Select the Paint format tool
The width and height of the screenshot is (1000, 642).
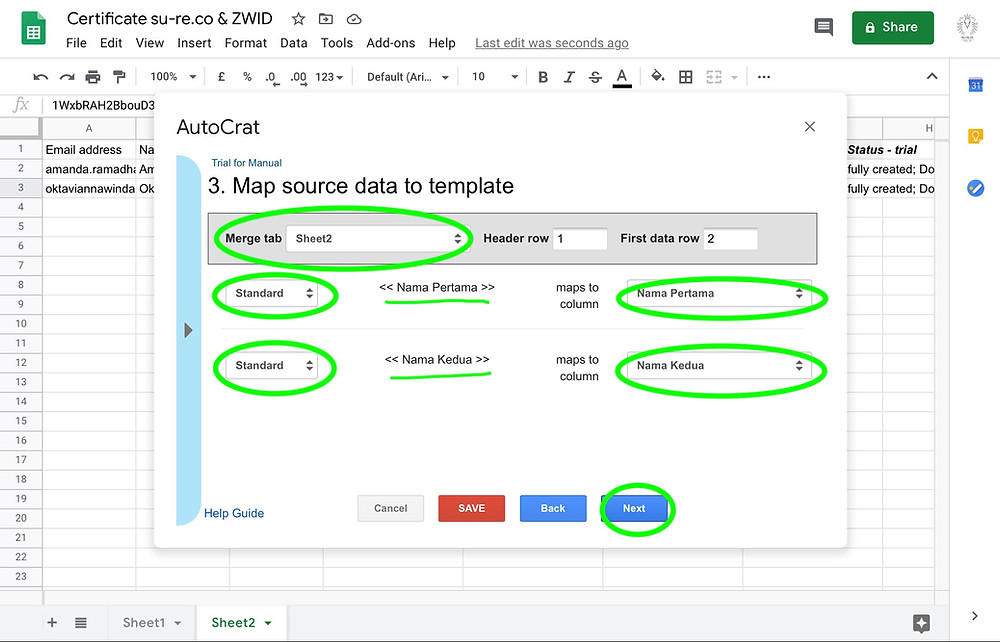119,77
